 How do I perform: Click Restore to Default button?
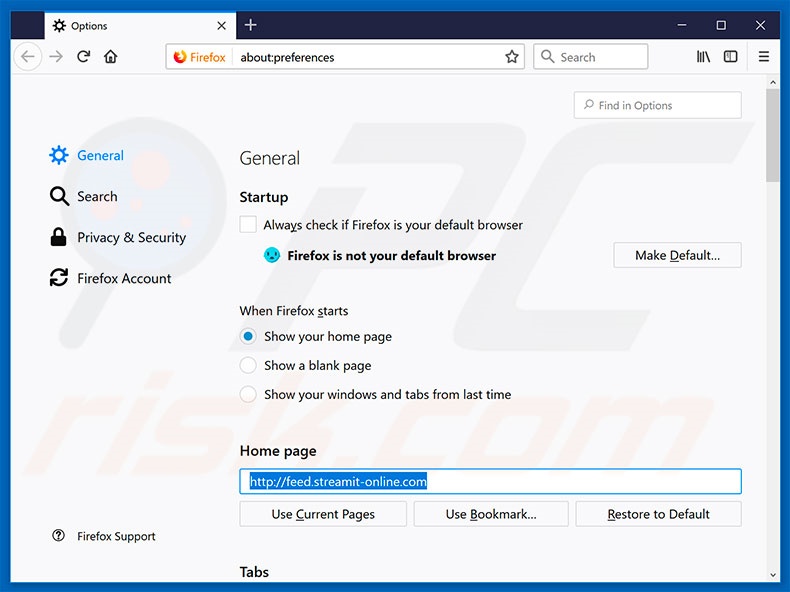[x=658, y=514]
